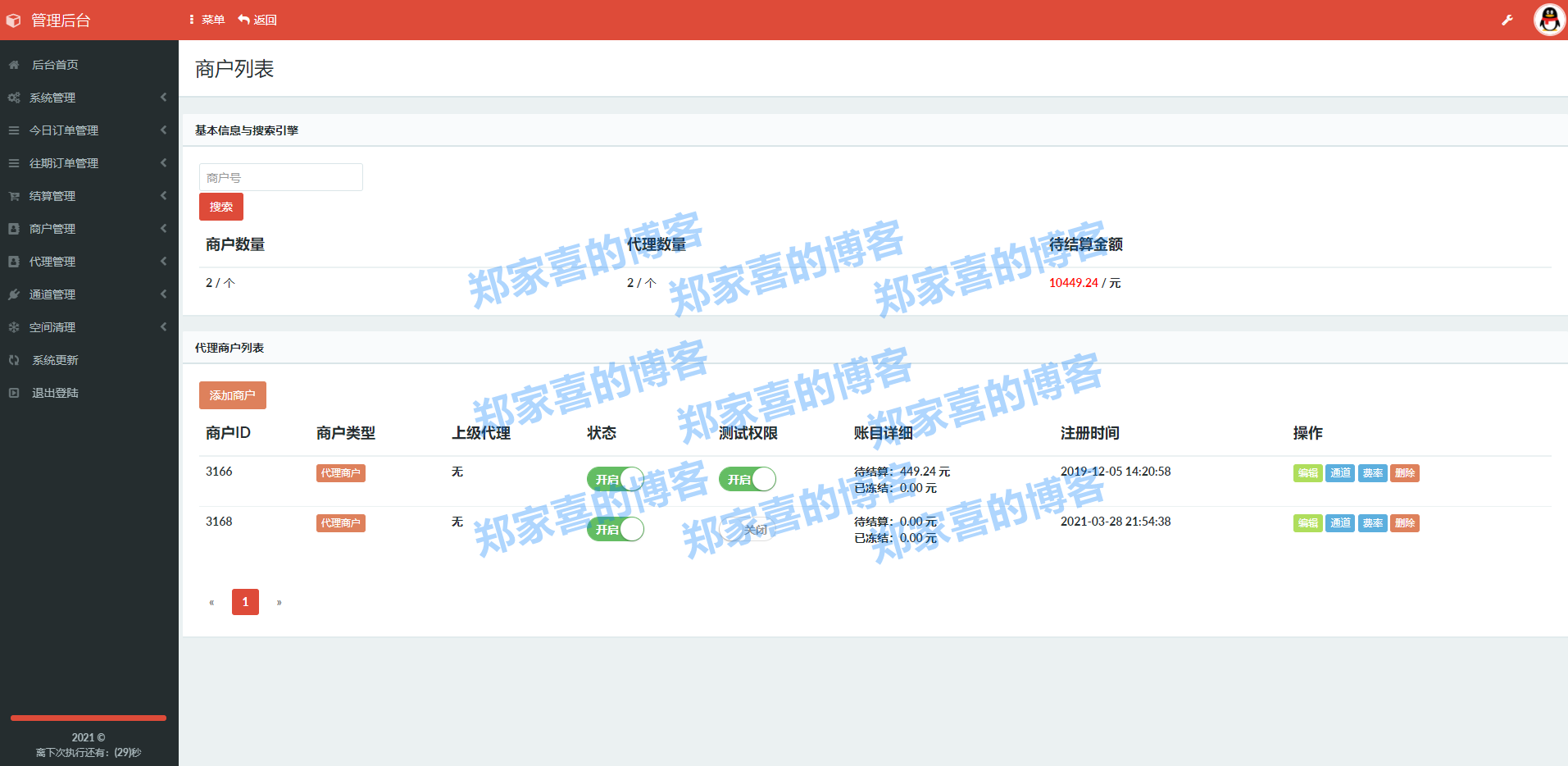
Task: Toggle 测试权限 switch for merchant 3166
Action: 748,479
